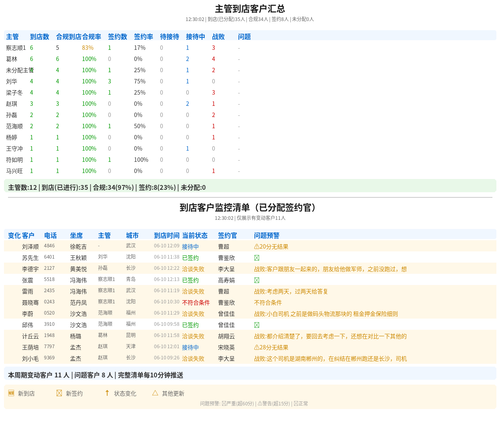Select supervisor name 梁子冬
The image size is (500, 426).
coord(14,93)
